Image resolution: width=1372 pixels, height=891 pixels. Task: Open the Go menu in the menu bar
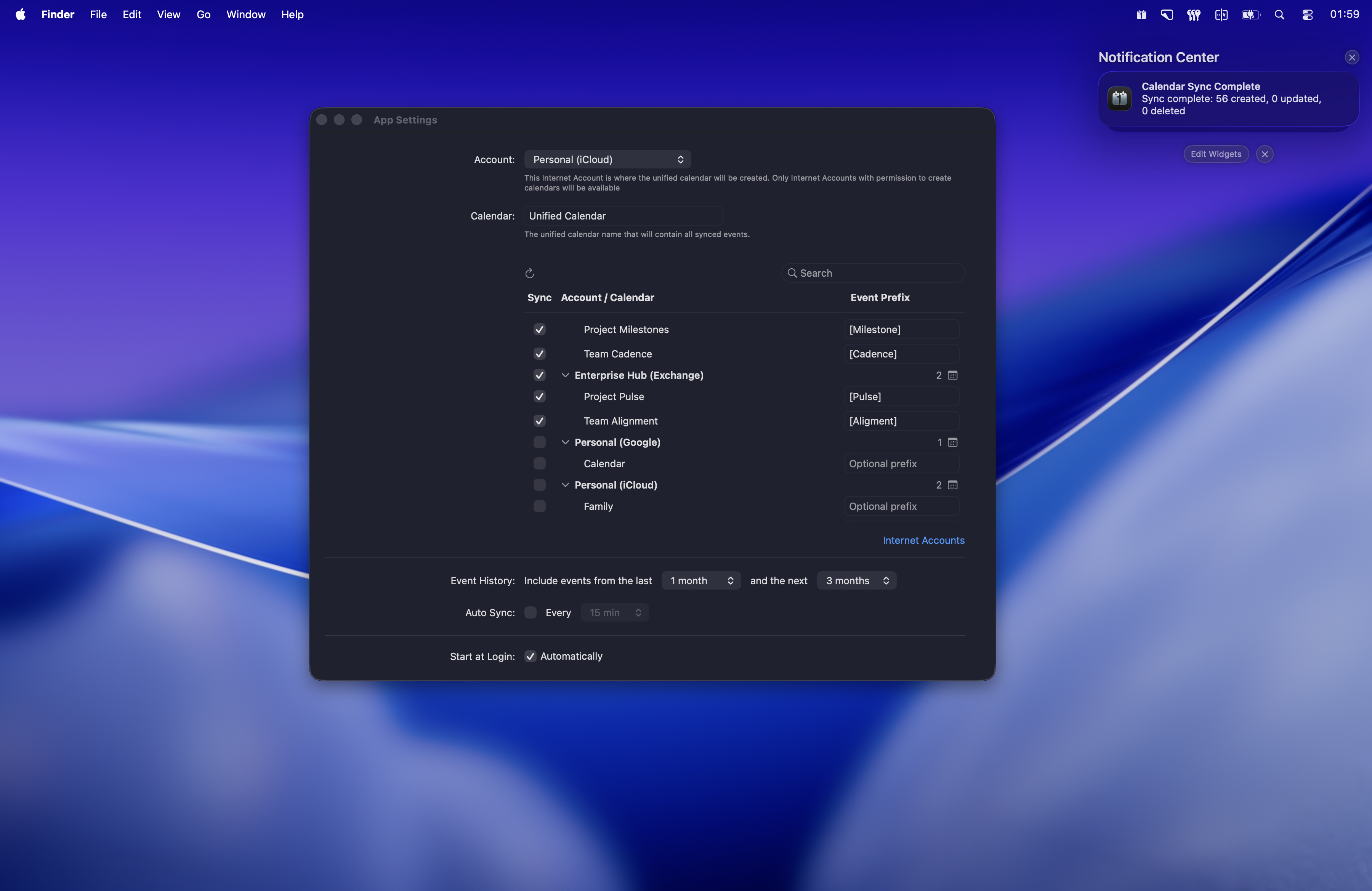click(x=203, y=14)
